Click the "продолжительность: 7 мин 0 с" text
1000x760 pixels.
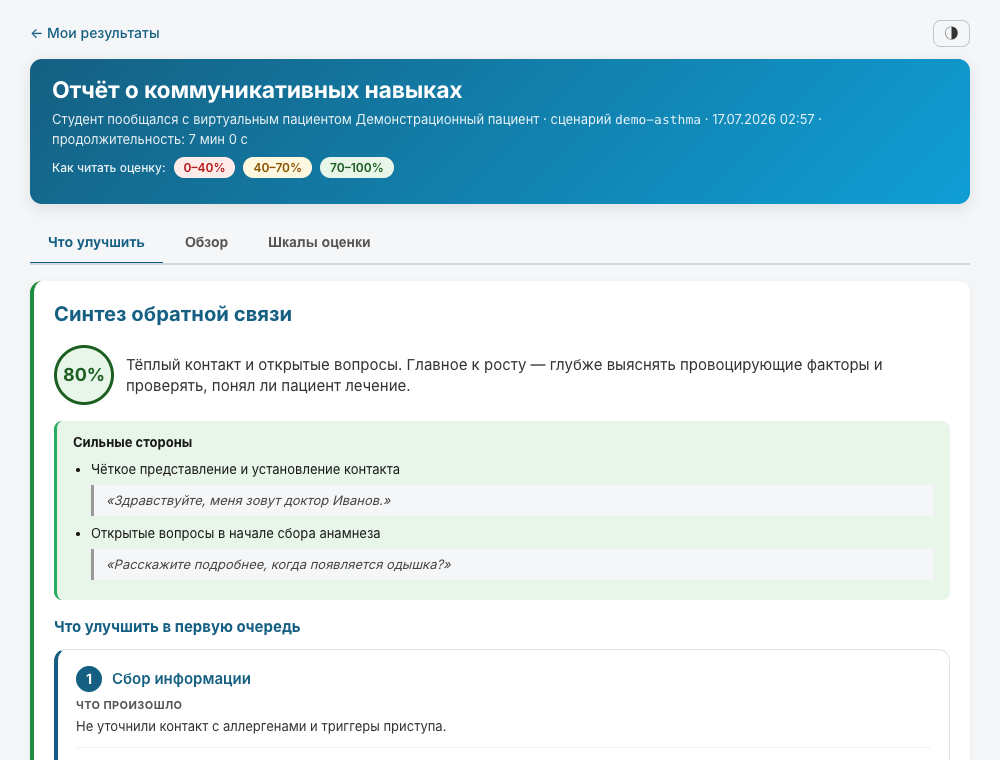pyautogui.click(x=150, y=139)
